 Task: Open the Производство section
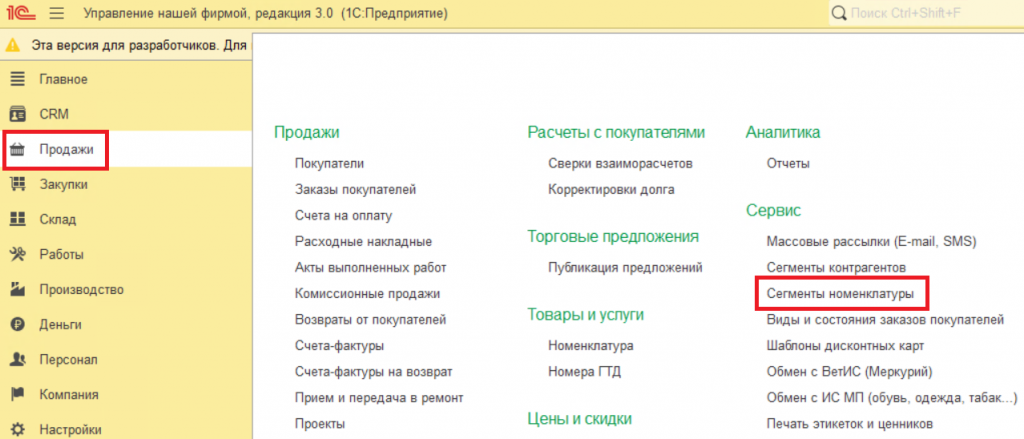click(x=82, y=289)
